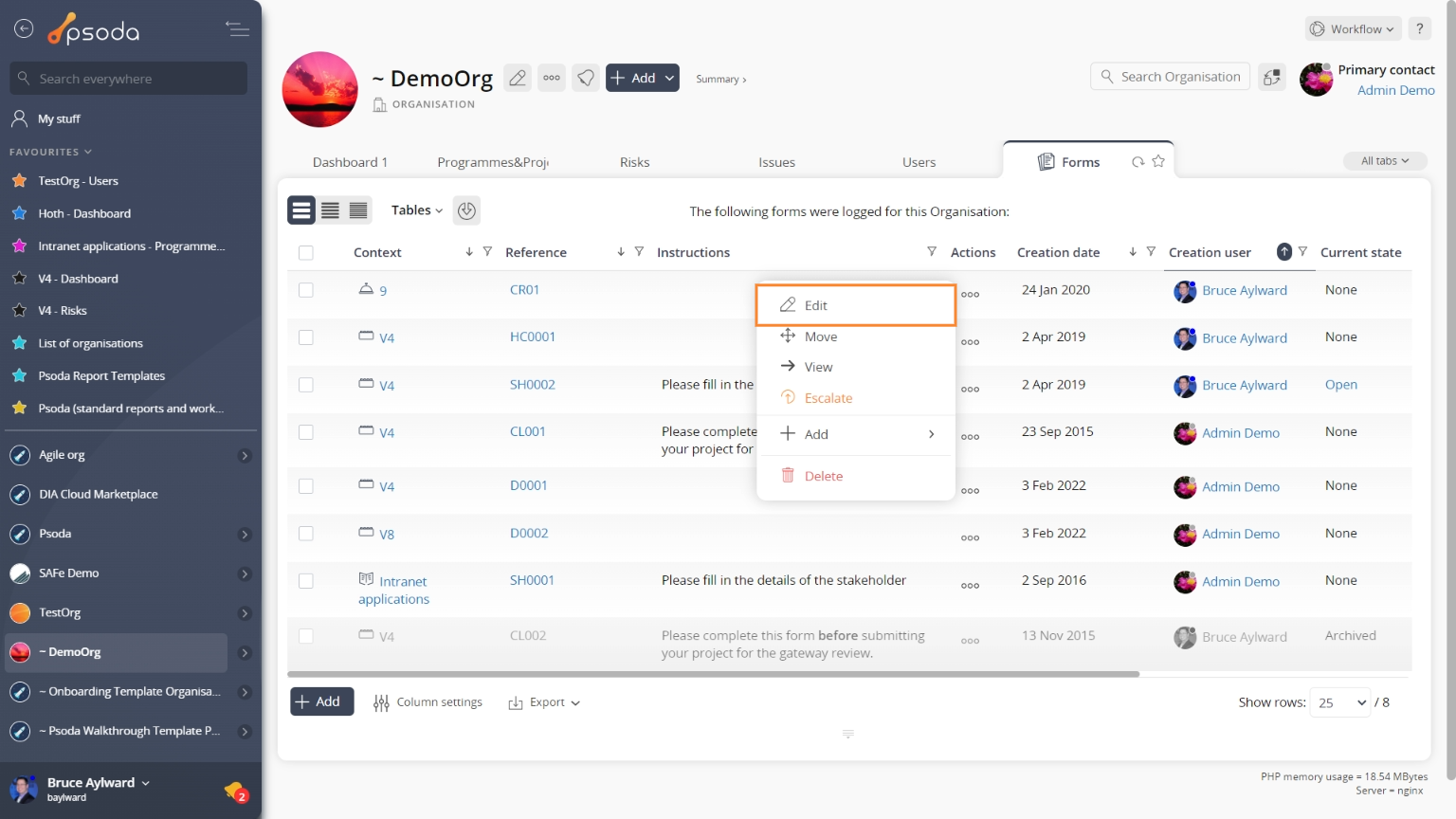Filter the Instructions column
Image resolution: width=1456 pixels, height=819 pixels.
(932, 251)
